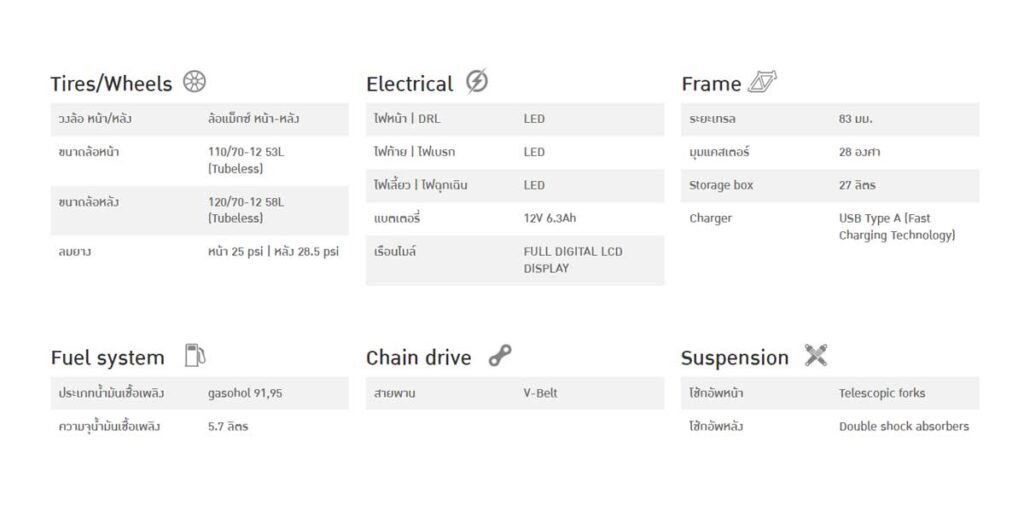
Task: Select the Chain drive heading
Action: (x=419, y=358)
